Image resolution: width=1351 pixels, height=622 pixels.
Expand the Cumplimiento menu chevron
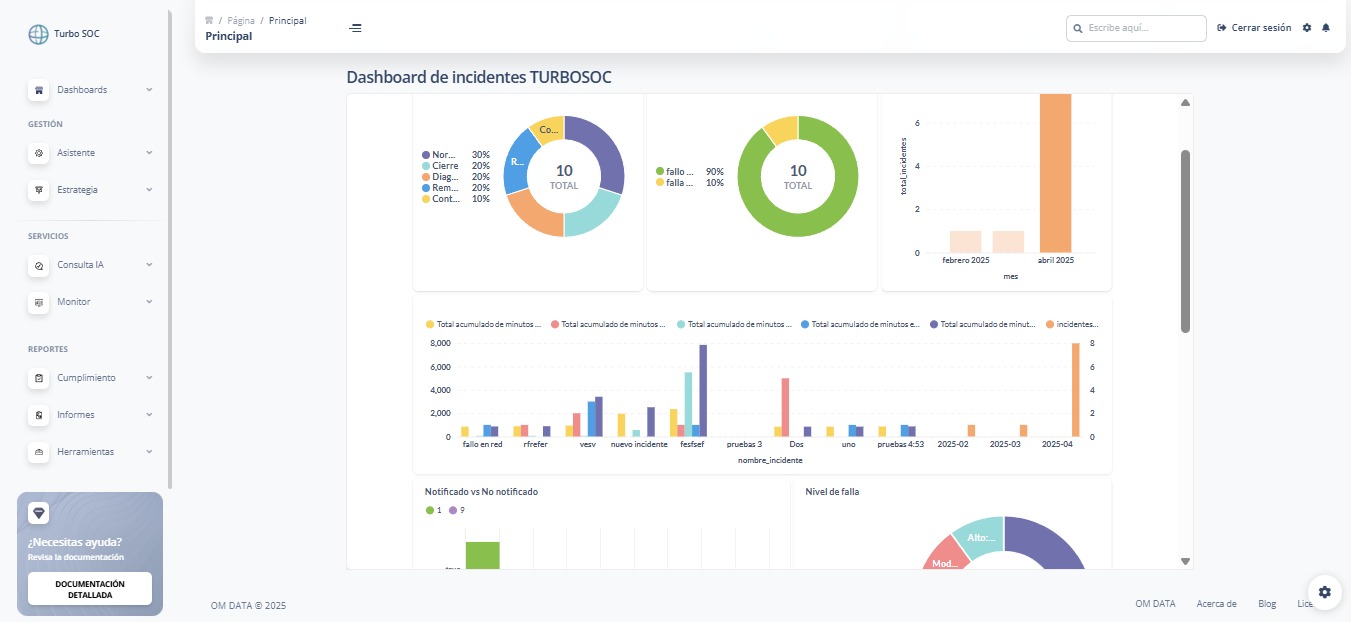149,378
